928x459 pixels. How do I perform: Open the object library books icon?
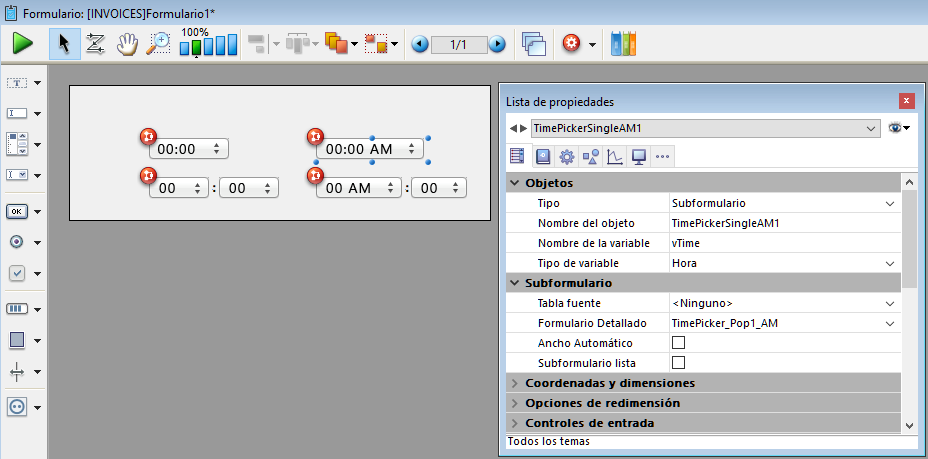coord(623,44)
